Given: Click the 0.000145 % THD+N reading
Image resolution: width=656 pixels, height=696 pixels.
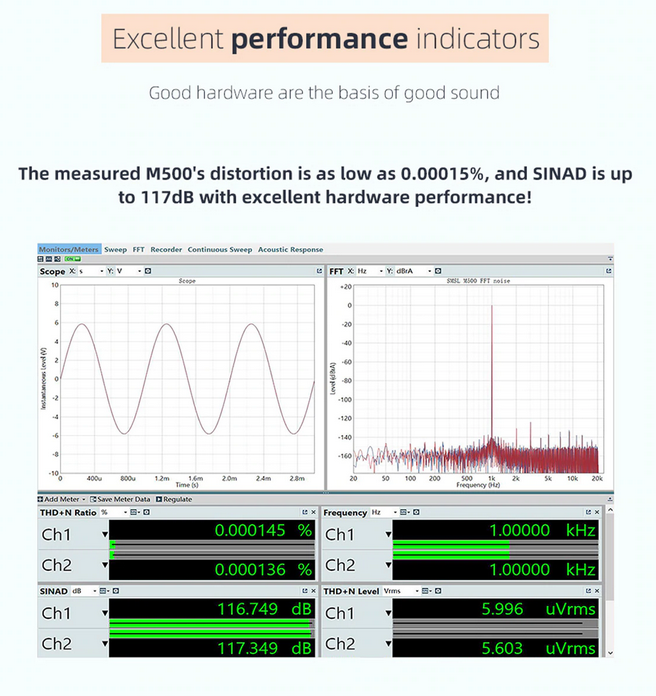Looking at the screenshot, I should tap(263, 530).
